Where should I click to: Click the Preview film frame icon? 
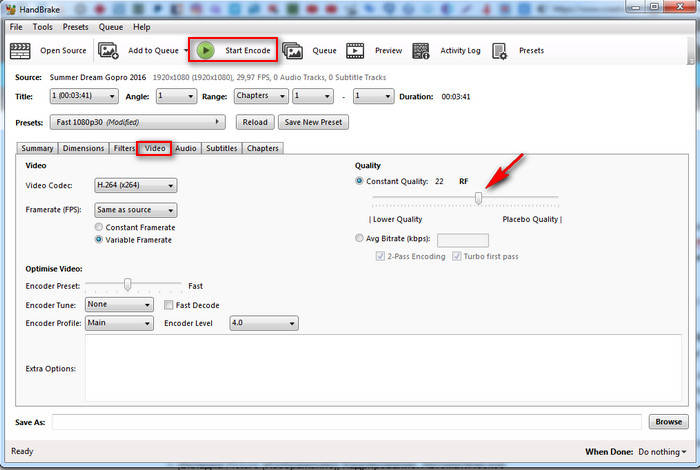pos(355,51)
